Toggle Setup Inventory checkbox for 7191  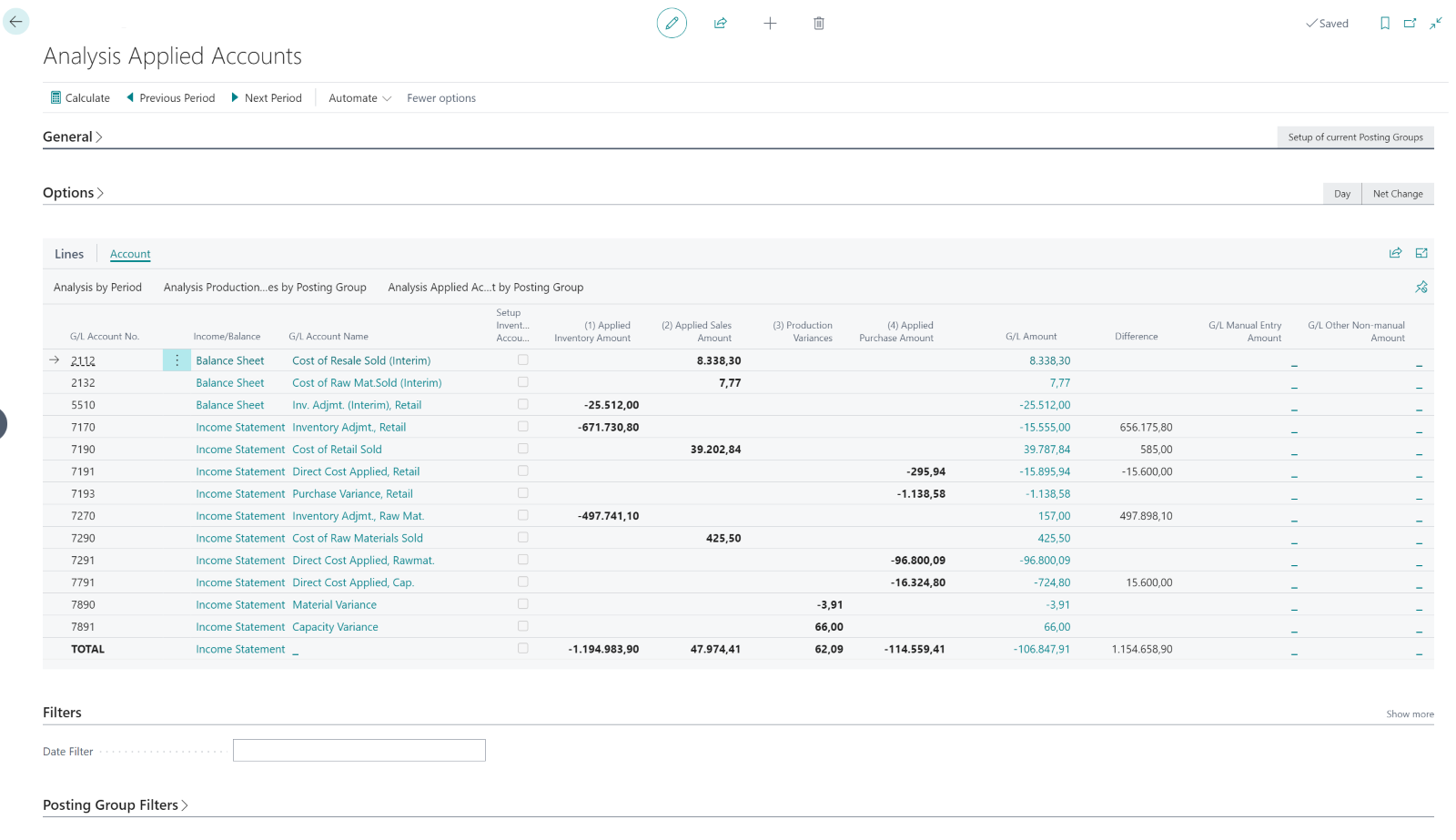[523, 471]
